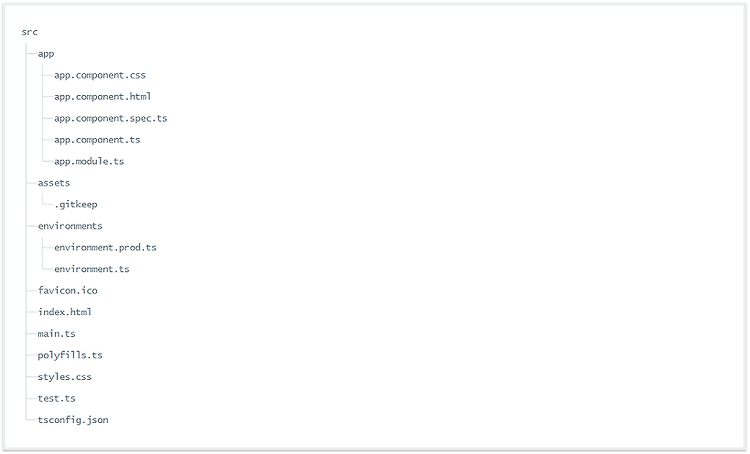750x454 pixels.
Task: Select the assets folder
Action: pyautogui.click(x=54, y=183)
